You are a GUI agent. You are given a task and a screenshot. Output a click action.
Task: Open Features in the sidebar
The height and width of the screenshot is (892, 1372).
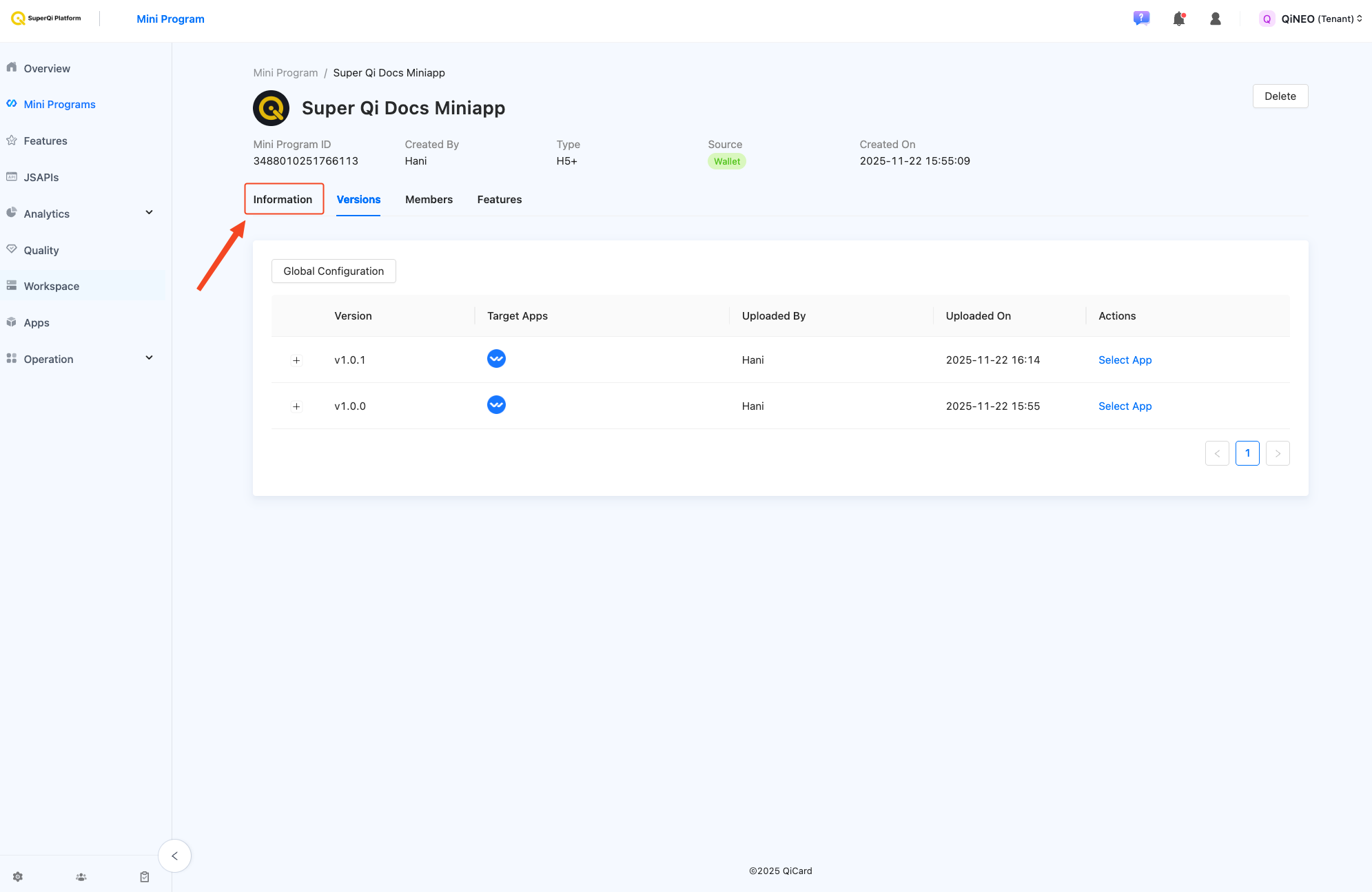(x=45, y=141)
